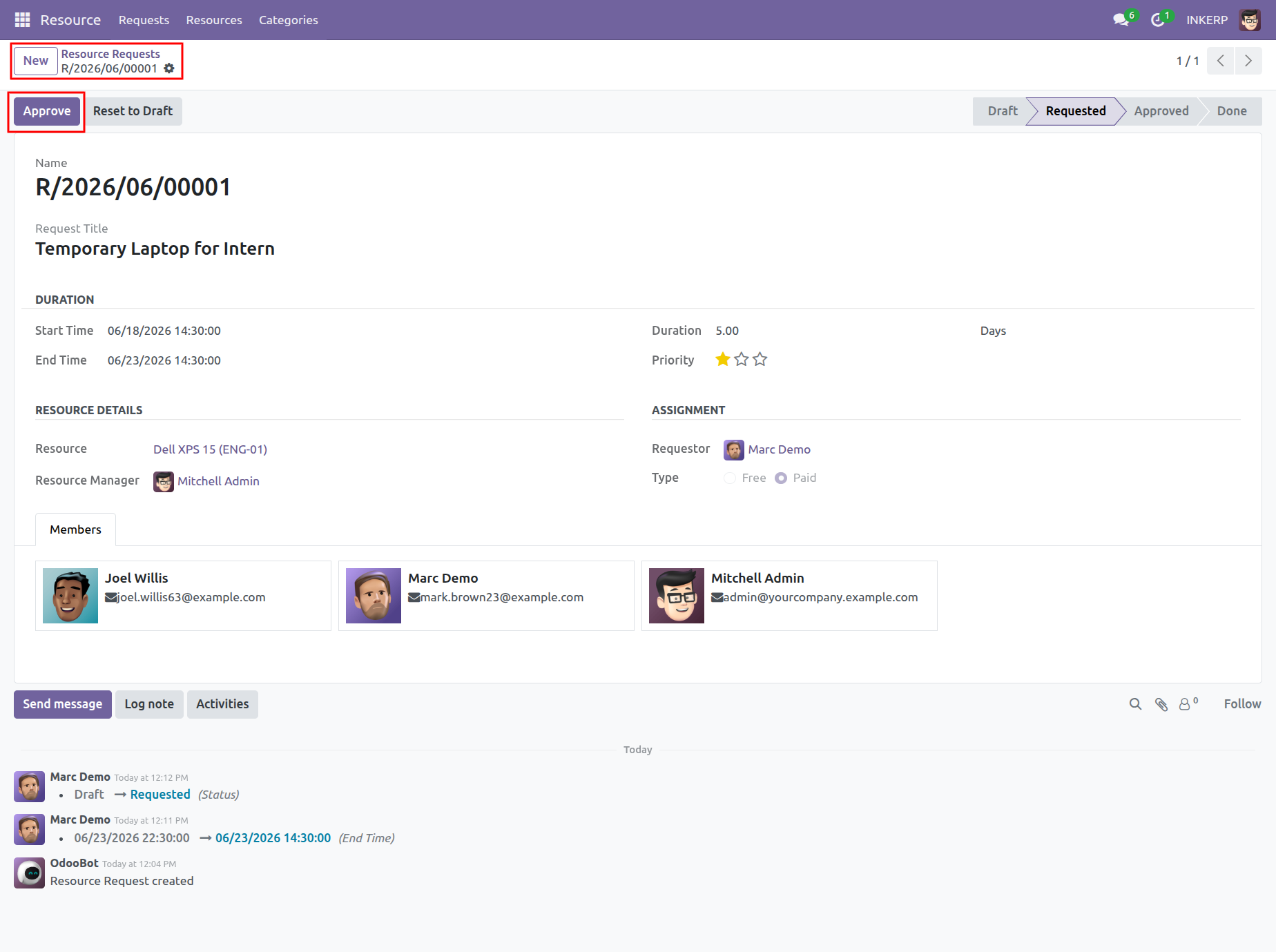Select the Requested status stage
This screenshot has width=1276, height=952.
[1075, 111]
